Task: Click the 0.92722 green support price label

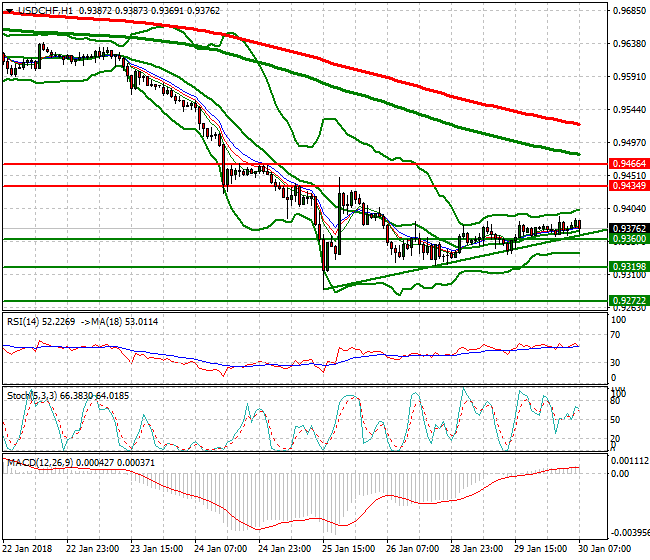Action: click(x=629, y=301)
